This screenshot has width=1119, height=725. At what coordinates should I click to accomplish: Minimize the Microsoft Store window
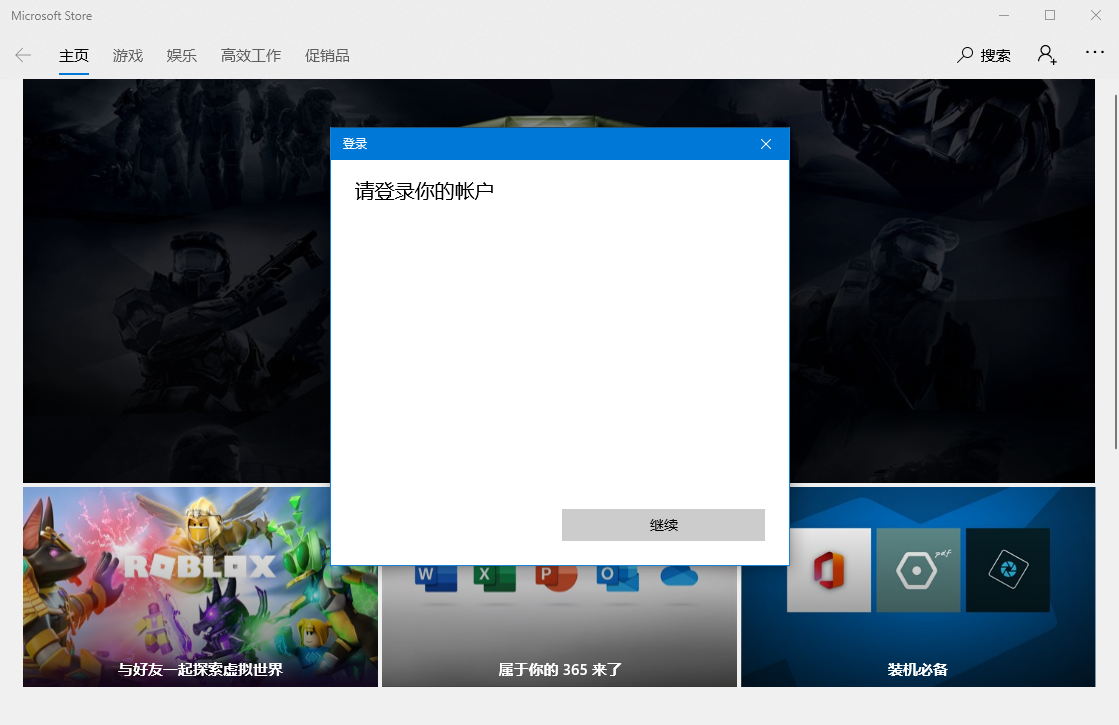tap(1004, 15)
